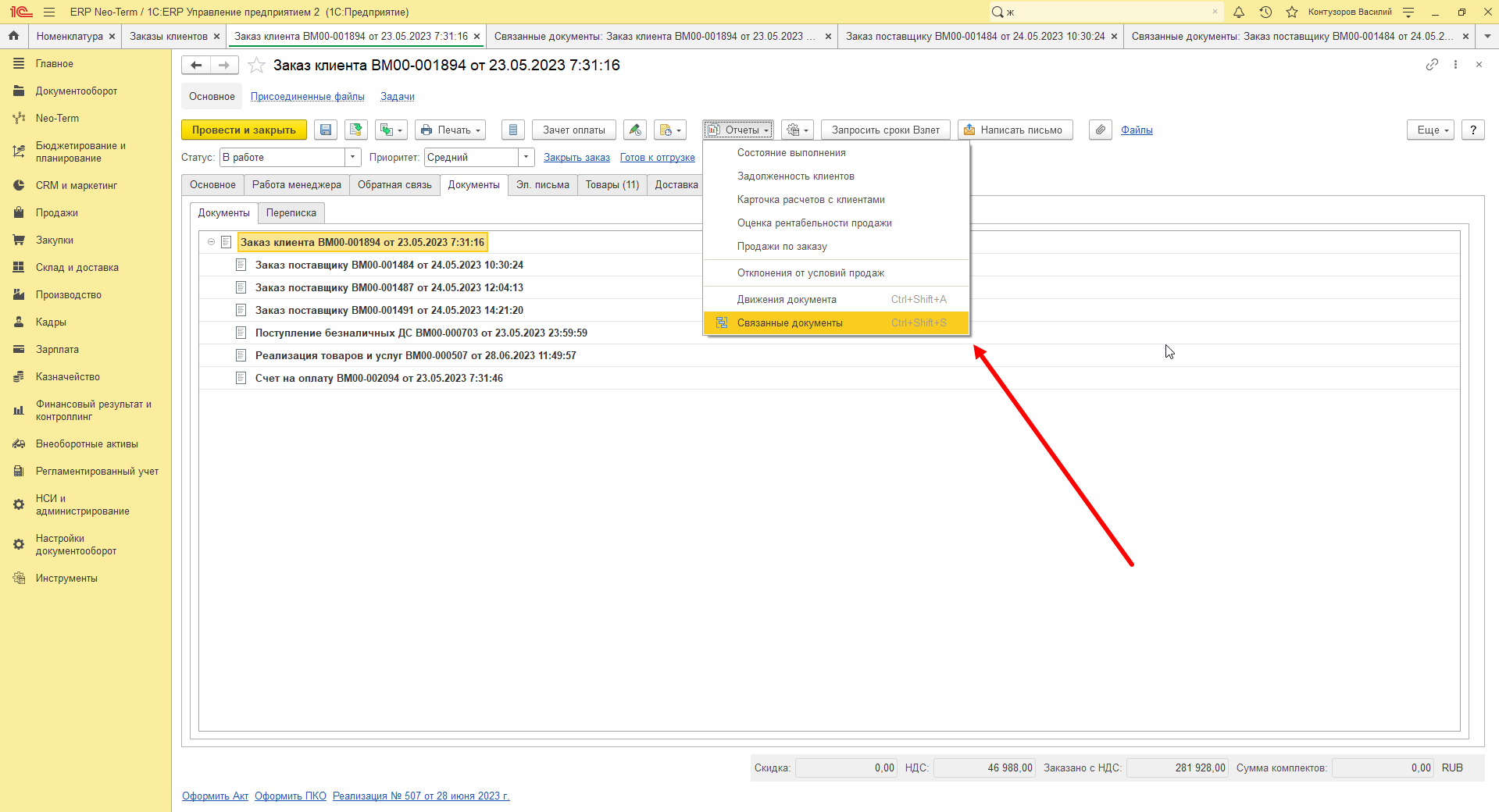
Task: Choose Движения документа from reports menu
Action: coord(836,299)
